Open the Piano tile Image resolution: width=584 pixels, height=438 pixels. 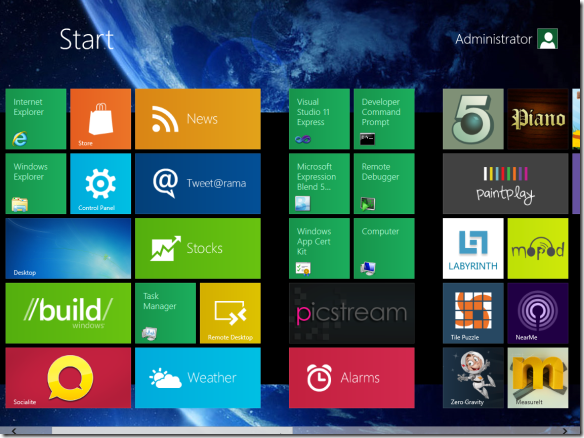[x=538, y=119]
